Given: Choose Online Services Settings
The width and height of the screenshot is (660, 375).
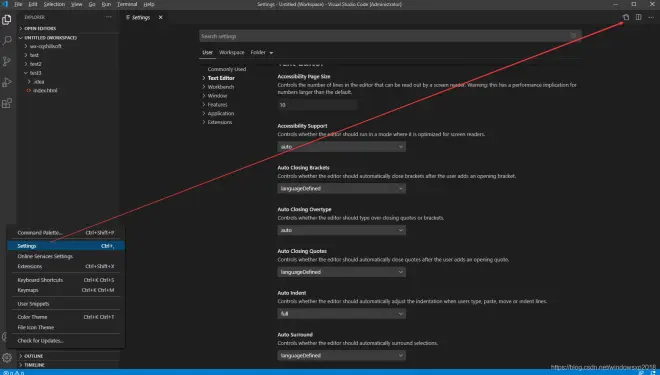Looking at the screenshot, I should tap(66, 256).
